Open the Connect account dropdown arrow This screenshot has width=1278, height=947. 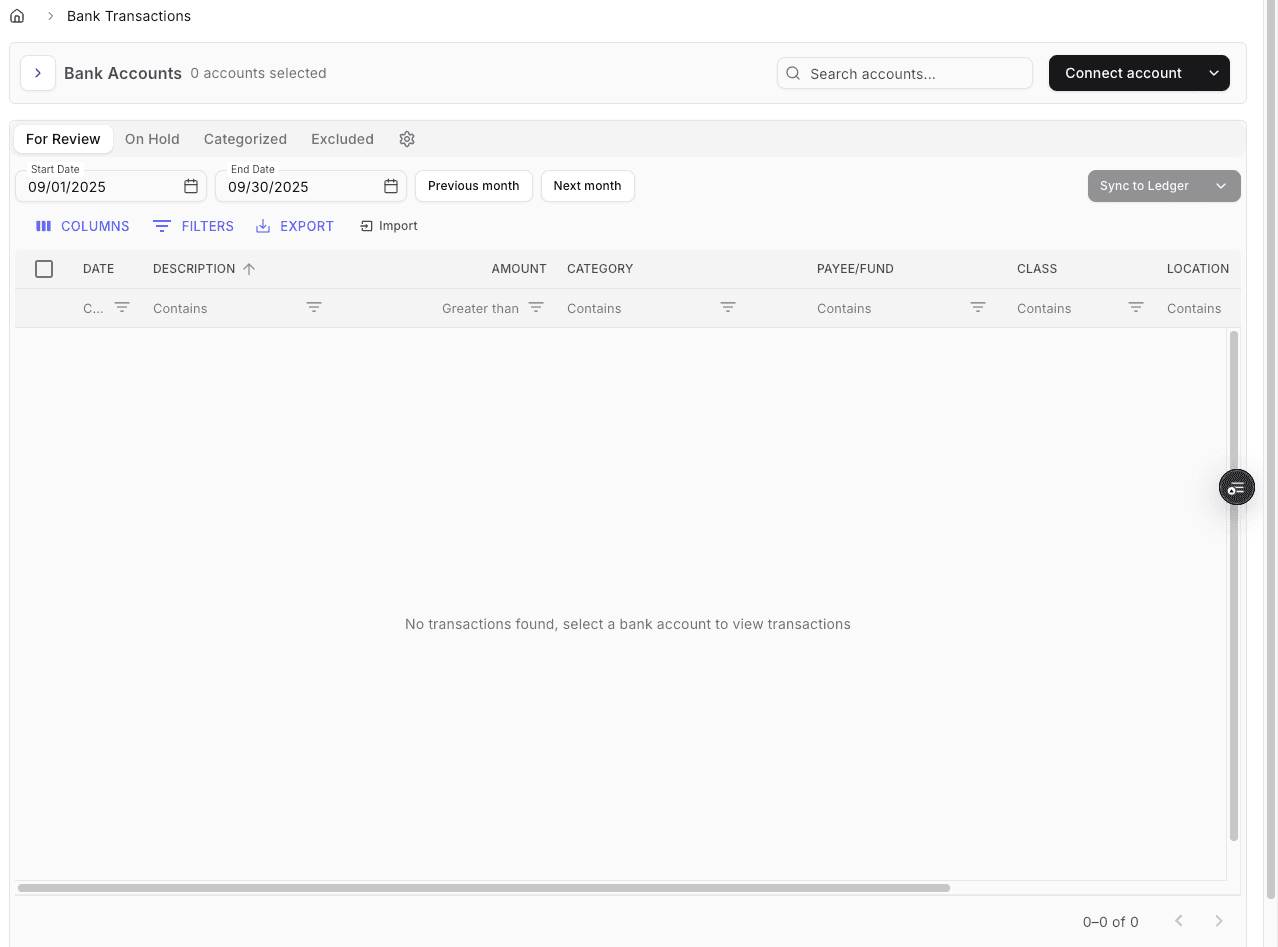point(1214,73)
